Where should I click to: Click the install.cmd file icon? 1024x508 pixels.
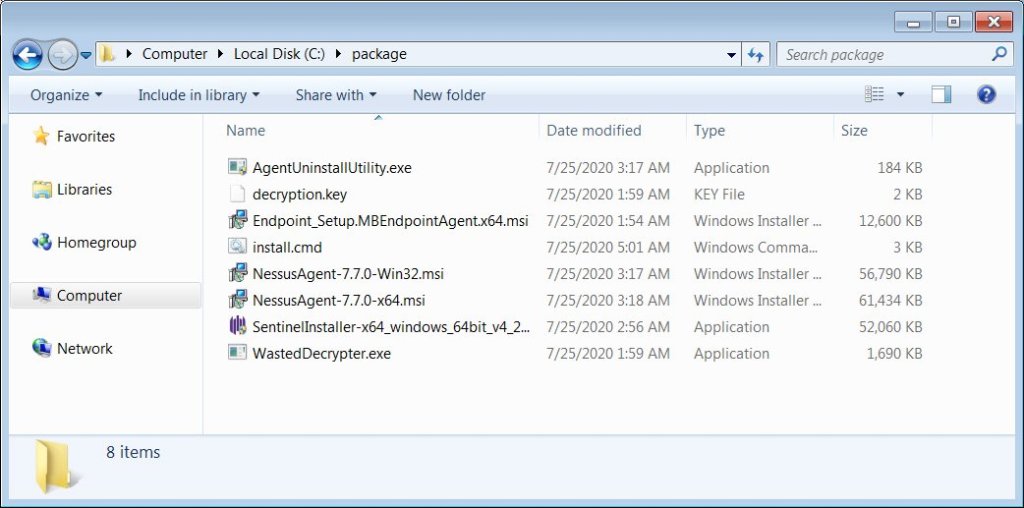237,247
